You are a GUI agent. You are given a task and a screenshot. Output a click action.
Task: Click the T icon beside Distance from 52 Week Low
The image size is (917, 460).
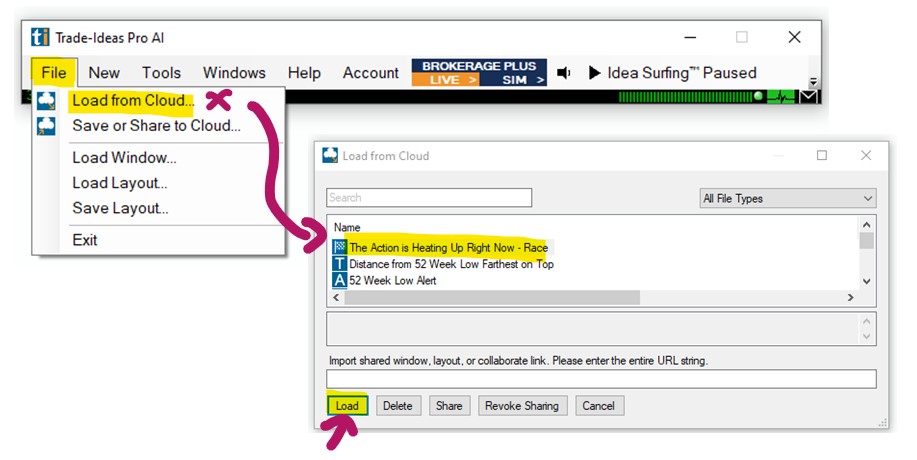pyautogui.click(x=340, y=264)
